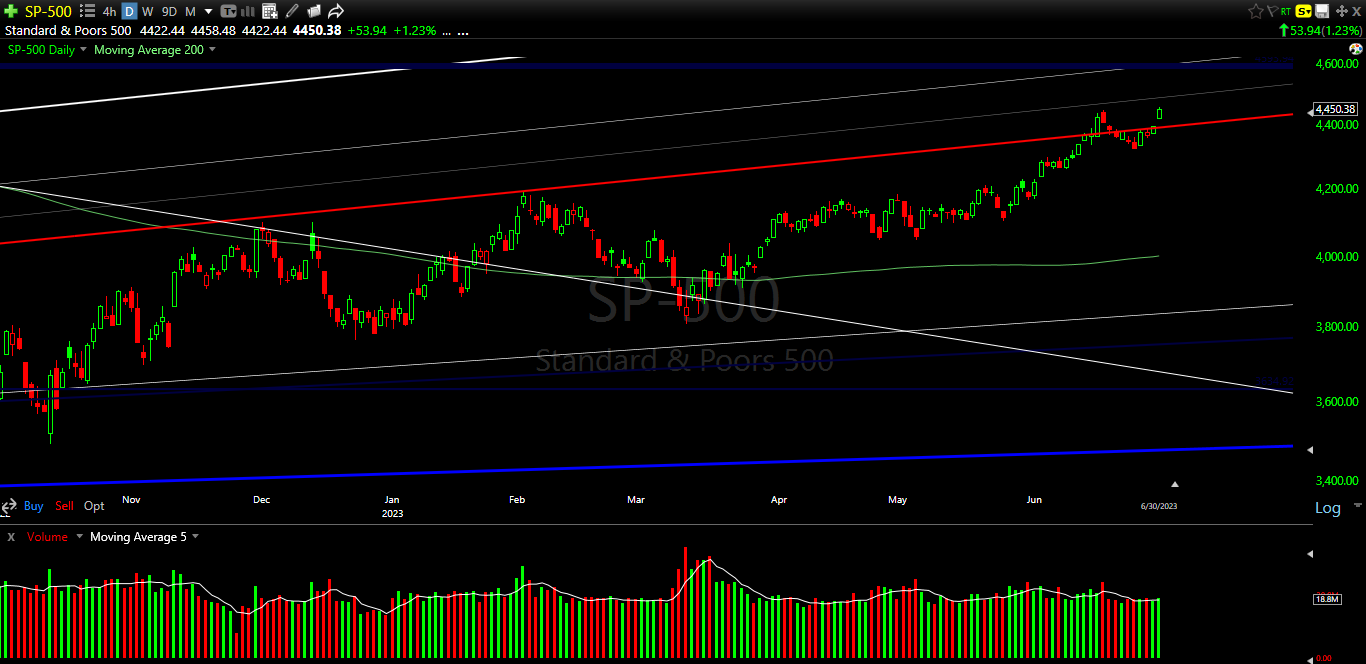Click the SP-500 Daily label
The height and width of the screenshot is (664, 1366).
pyautogui.click(x=41, y=50)
